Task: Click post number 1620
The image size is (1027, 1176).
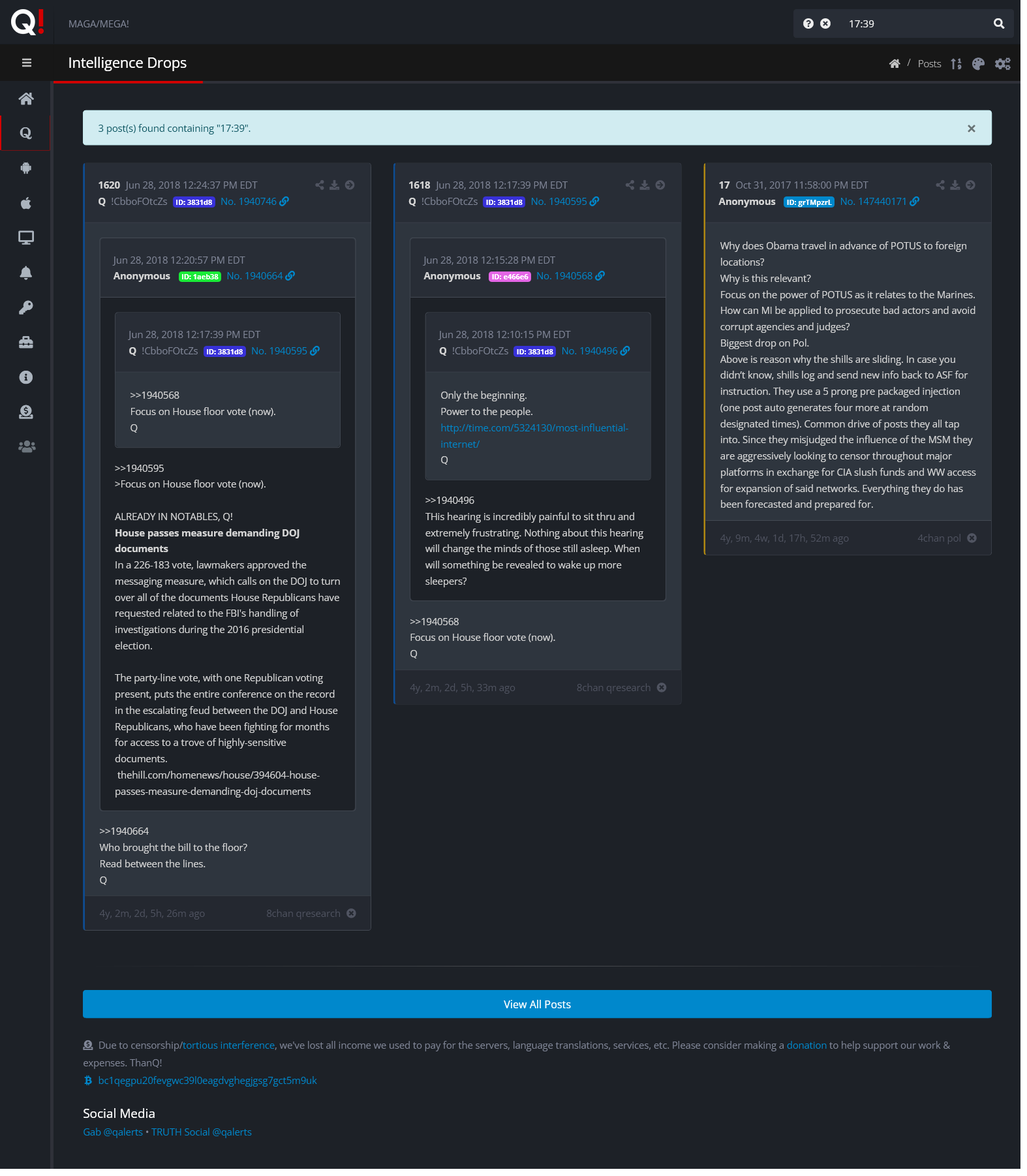Action: click(x=109, y=185)
